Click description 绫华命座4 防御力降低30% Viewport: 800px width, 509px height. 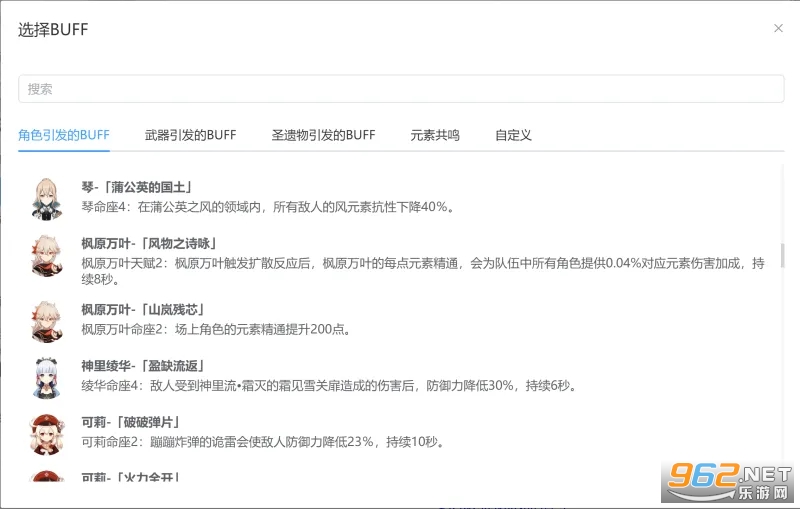tap(329, 386)
